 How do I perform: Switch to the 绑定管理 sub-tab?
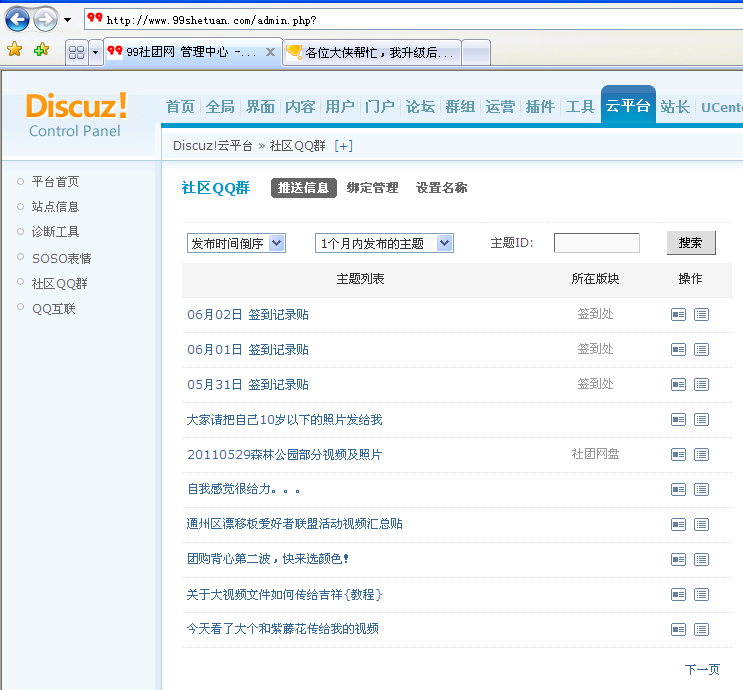[x=372, y=188]
